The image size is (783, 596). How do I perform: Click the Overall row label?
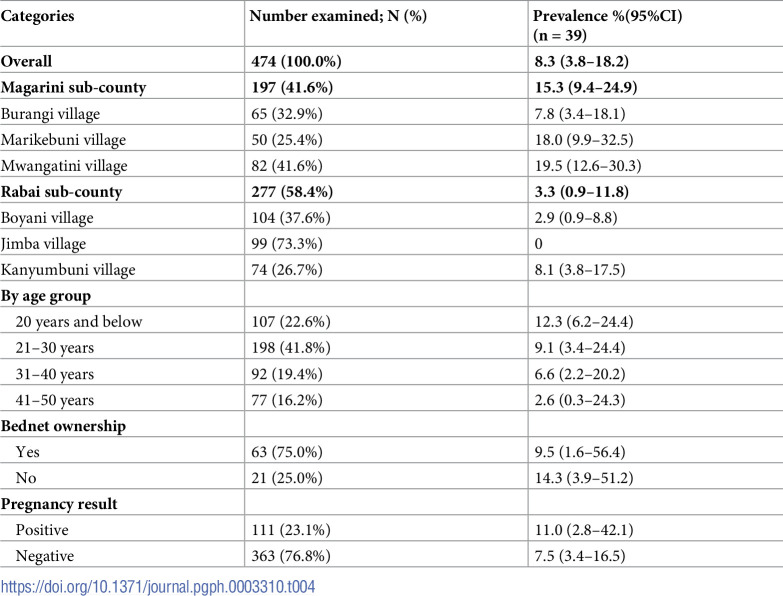tap(26, 61)
